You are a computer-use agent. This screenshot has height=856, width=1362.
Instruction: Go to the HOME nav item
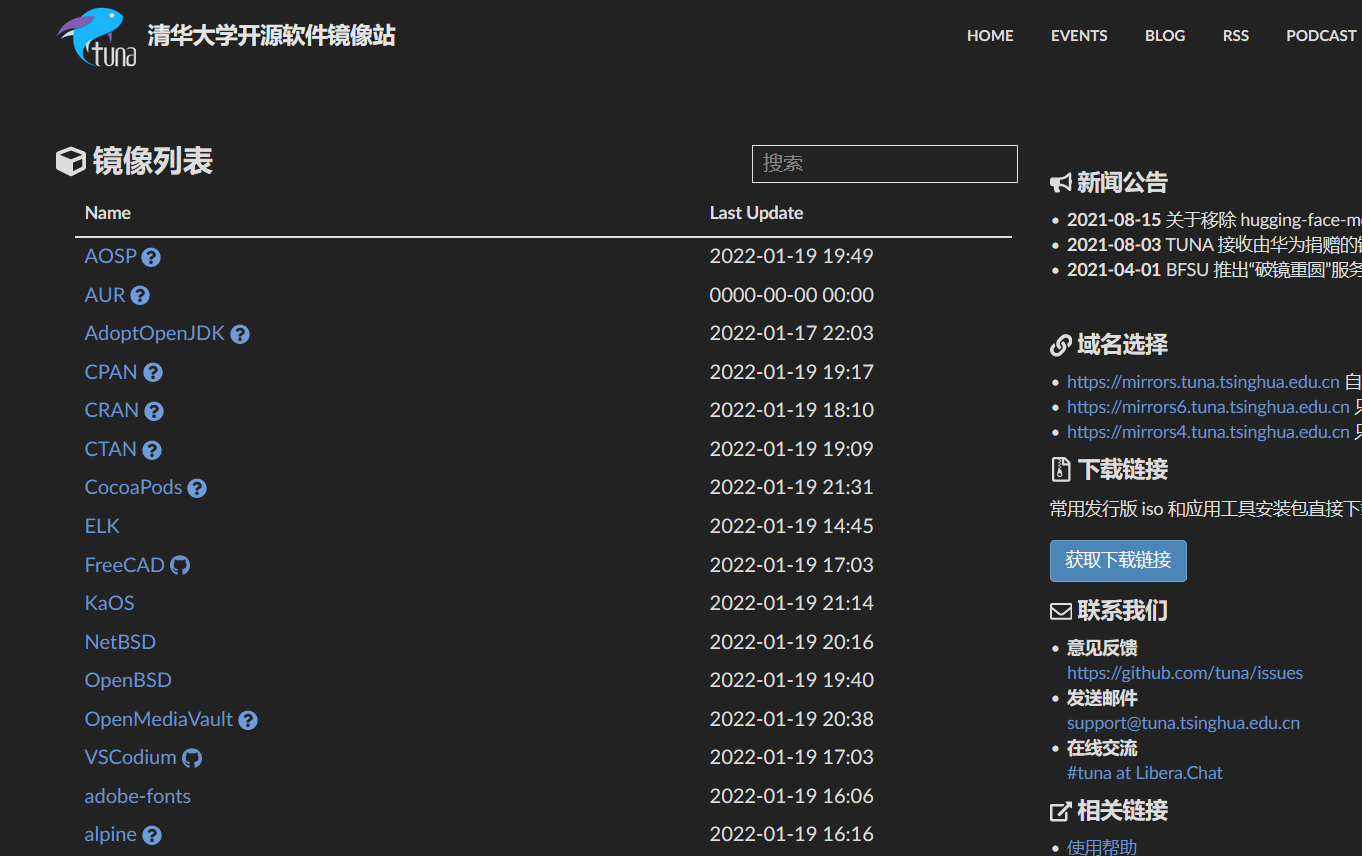click(990, 36)
